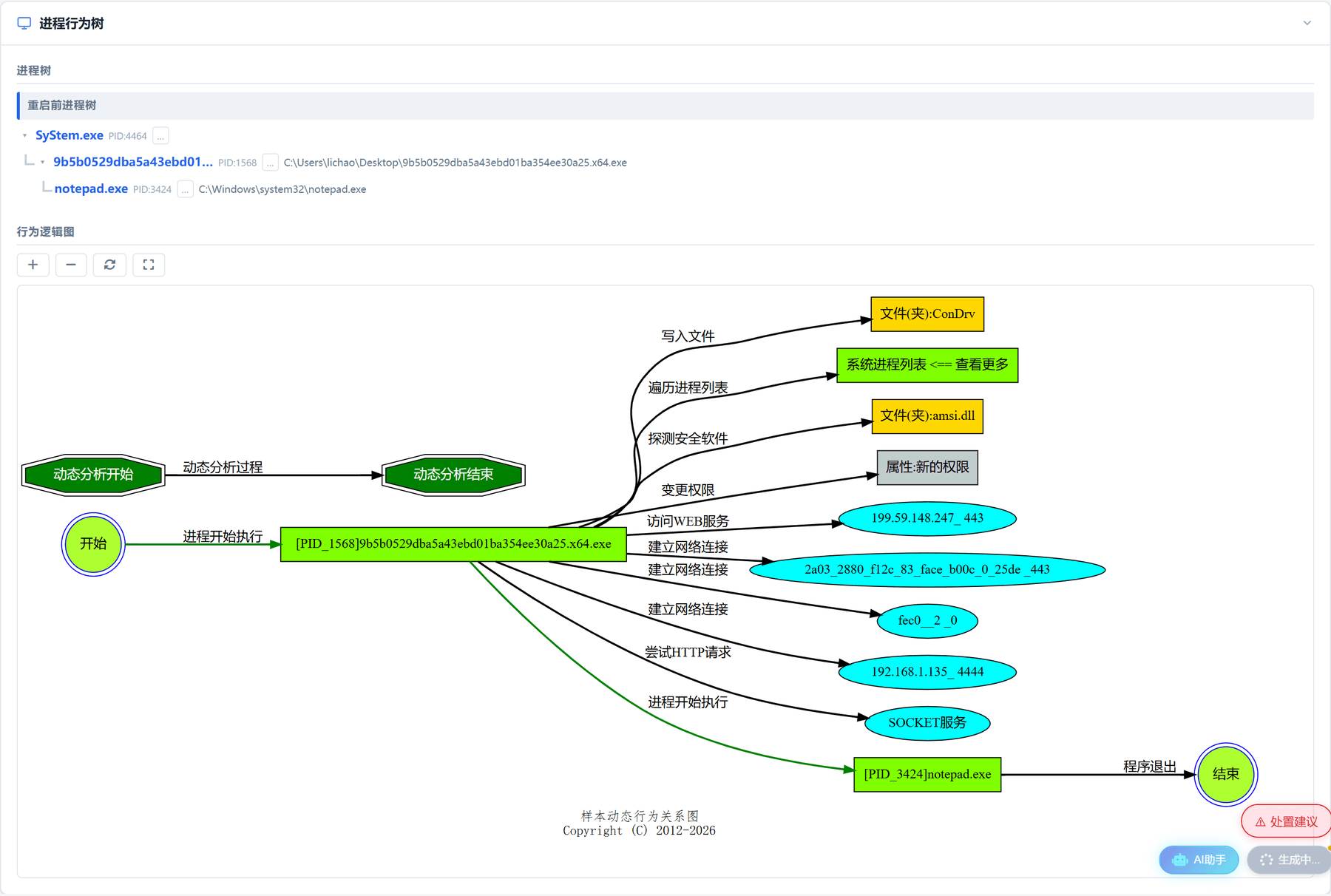This screenshot has width=1331, height=896.
Task: Select 9b5b0529dba5a43ebd01... process entry
Action: coord(133,162)
